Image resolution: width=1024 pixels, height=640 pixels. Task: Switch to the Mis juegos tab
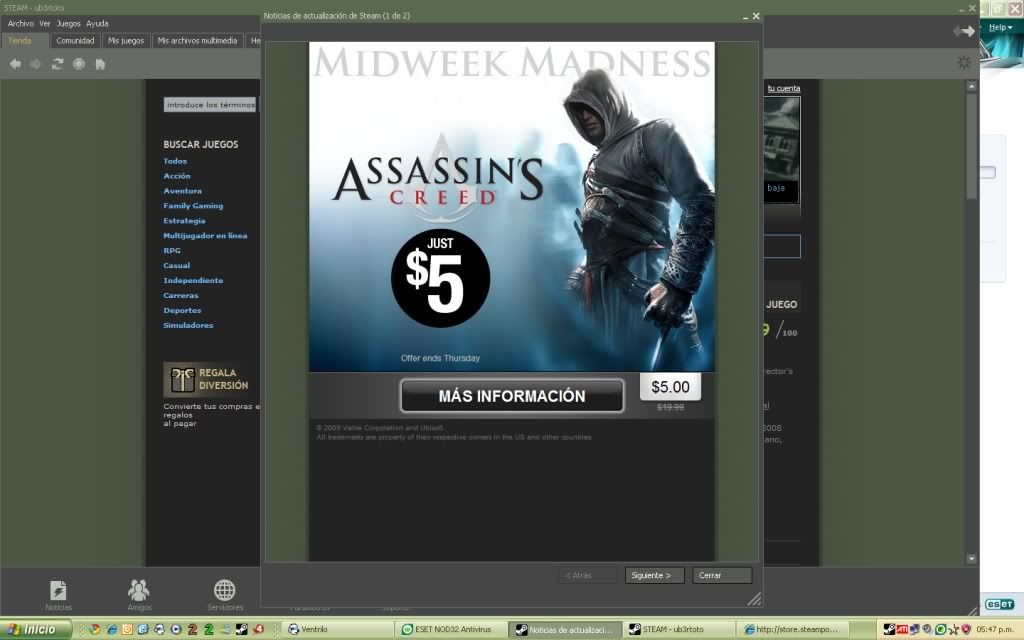click(126, 40)
